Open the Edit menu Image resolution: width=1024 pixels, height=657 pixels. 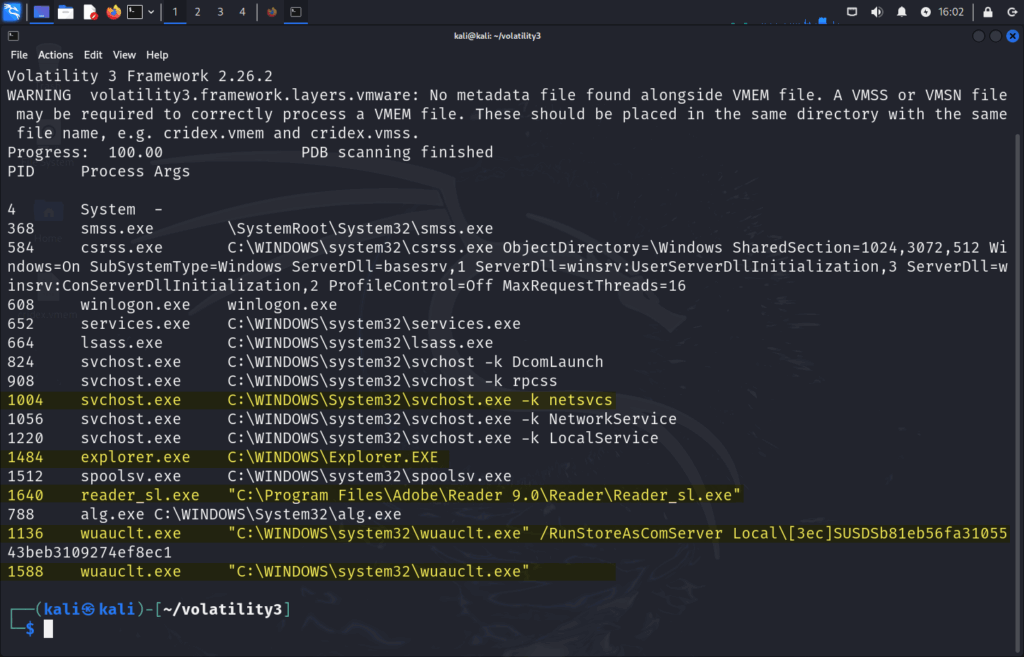click(x=93, y=55)
